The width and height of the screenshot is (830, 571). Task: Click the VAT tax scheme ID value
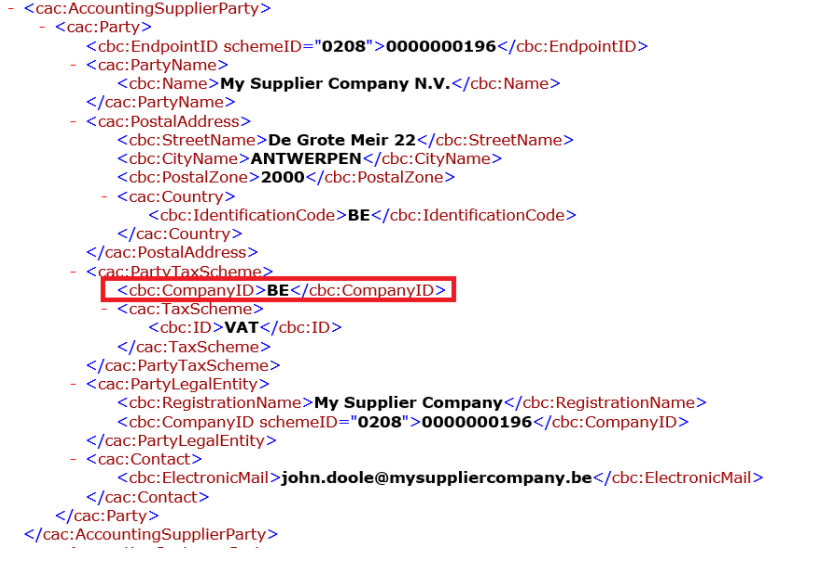point(242,328)
